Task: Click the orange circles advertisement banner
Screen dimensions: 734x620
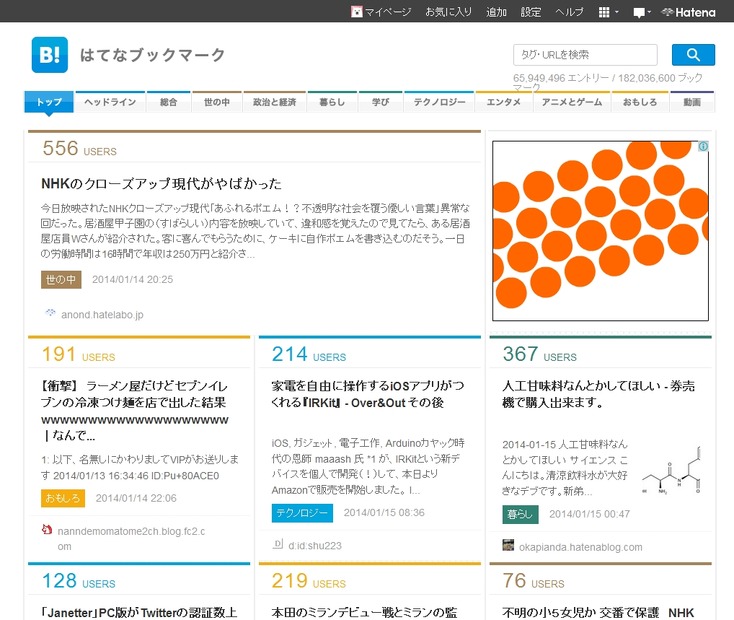Action: click(x=600, y=230)
